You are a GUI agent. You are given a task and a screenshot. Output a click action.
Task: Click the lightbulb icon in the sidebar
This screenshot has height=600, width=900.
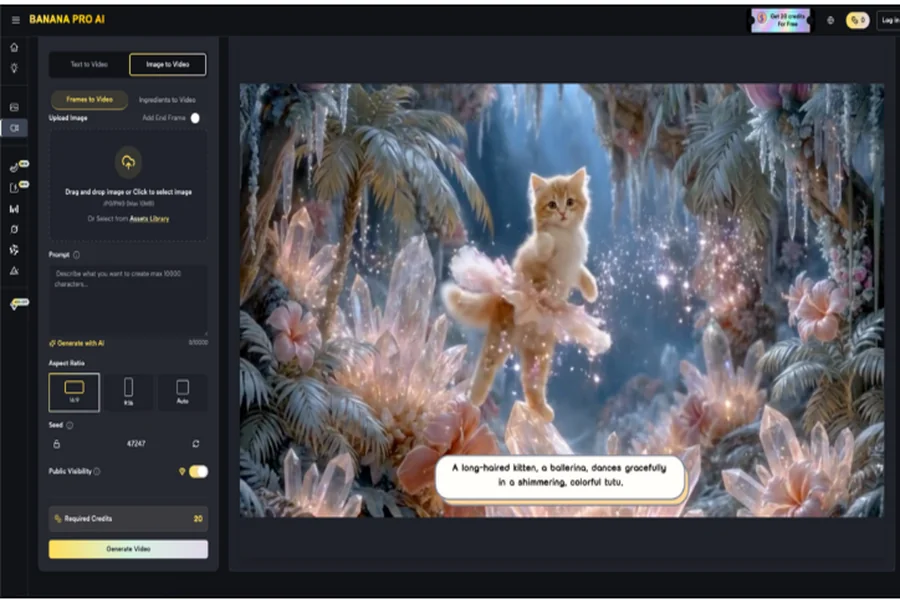[x=14, y=68]
